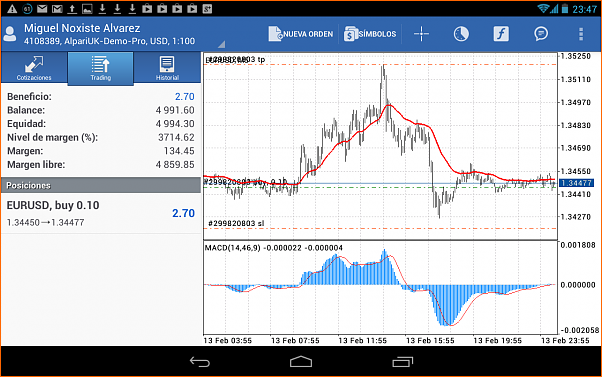Tap the account name Miguel Noxiste Alvarez

[82, 28]
